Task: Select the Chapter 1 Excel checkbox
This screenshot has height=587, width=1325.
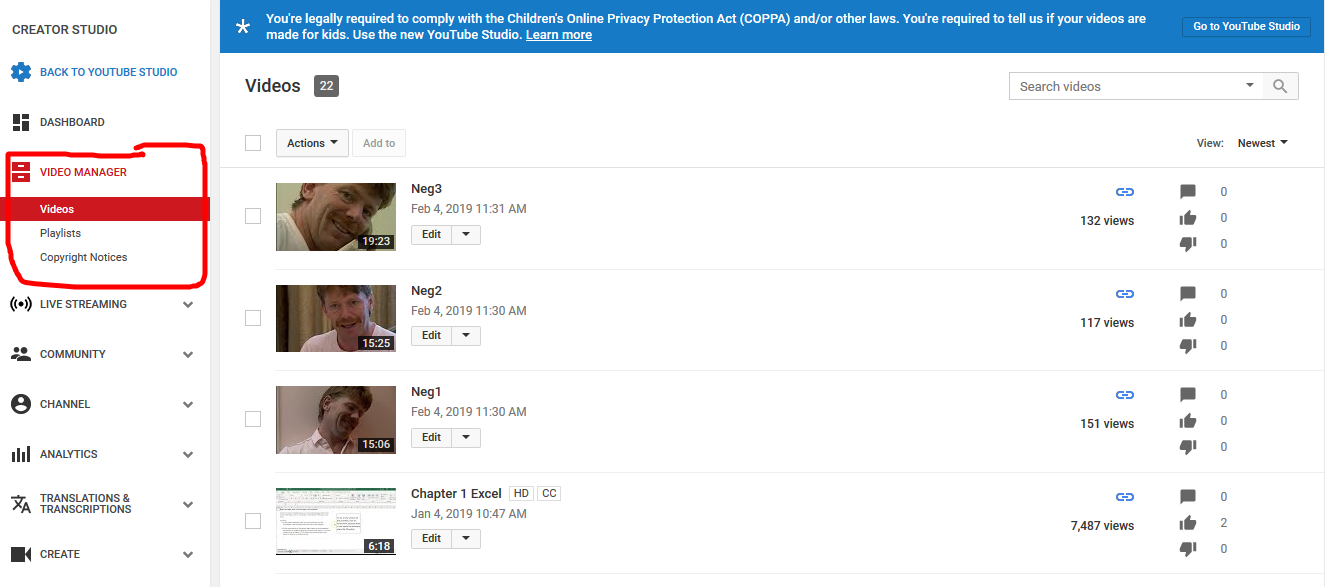Action: [x=253, y=521]
